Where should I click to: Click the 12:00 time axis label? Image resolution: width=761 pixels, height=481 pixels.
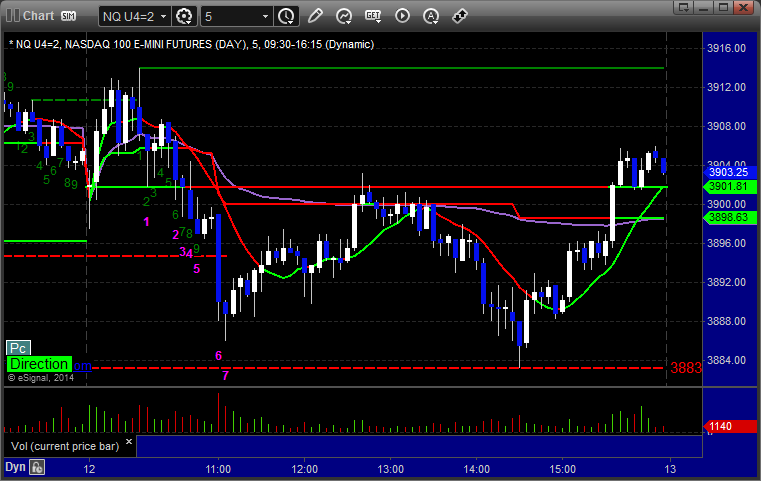[304, 469]
